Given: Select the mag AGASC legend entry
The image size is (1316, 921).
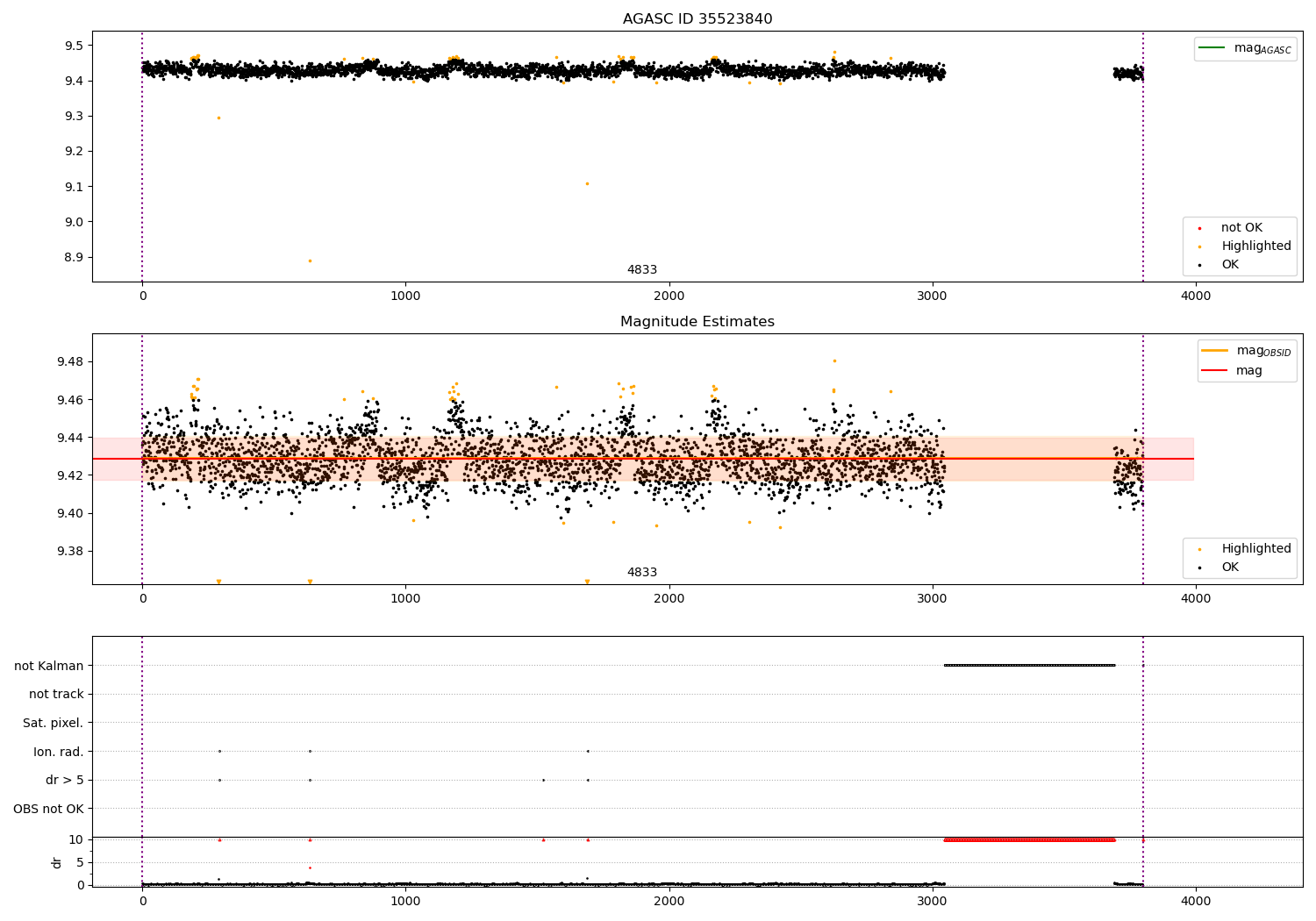Looking at the screenshot, I should [x=1245, y=48].
